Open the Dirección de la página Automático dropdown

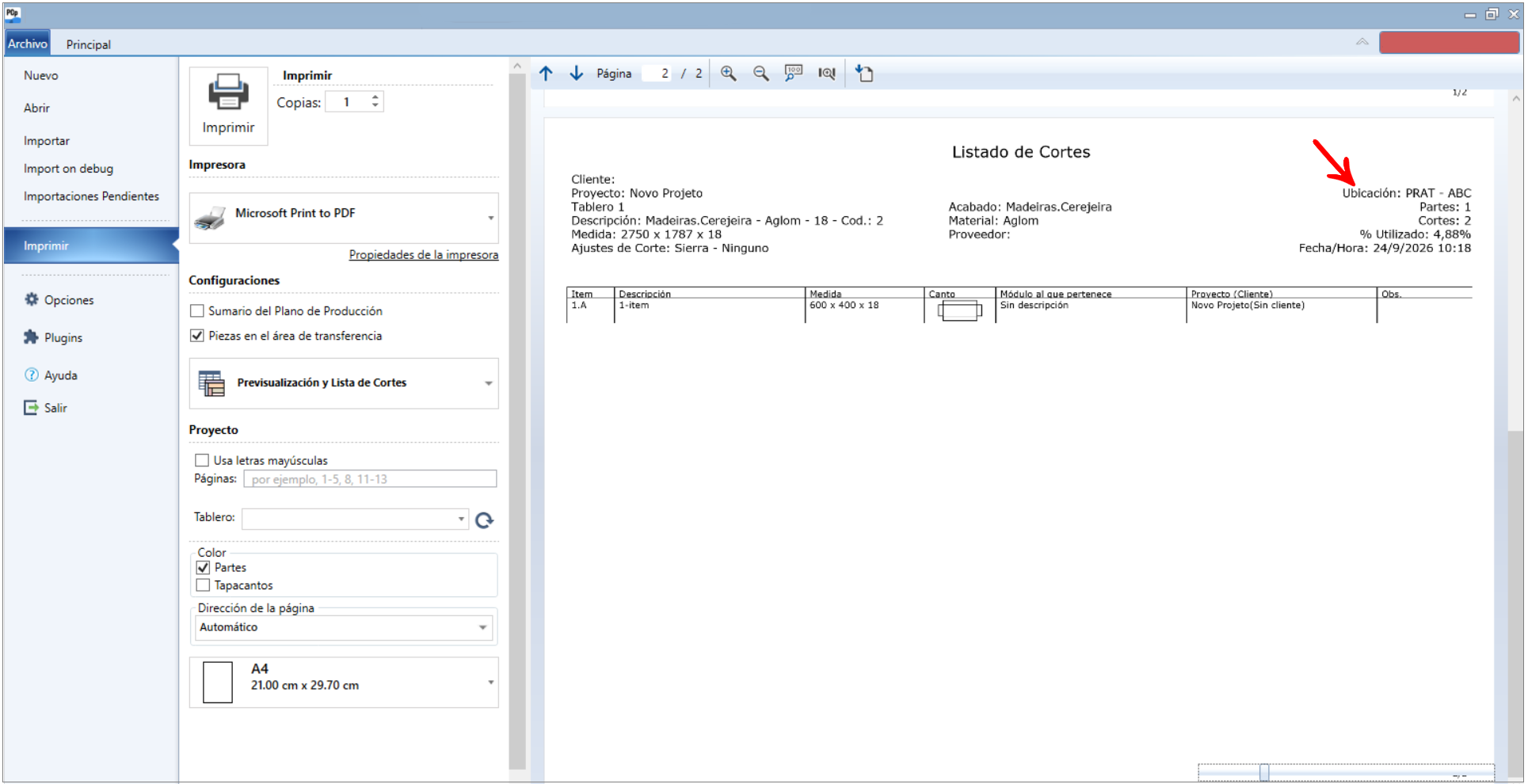(x=344, y=627)
